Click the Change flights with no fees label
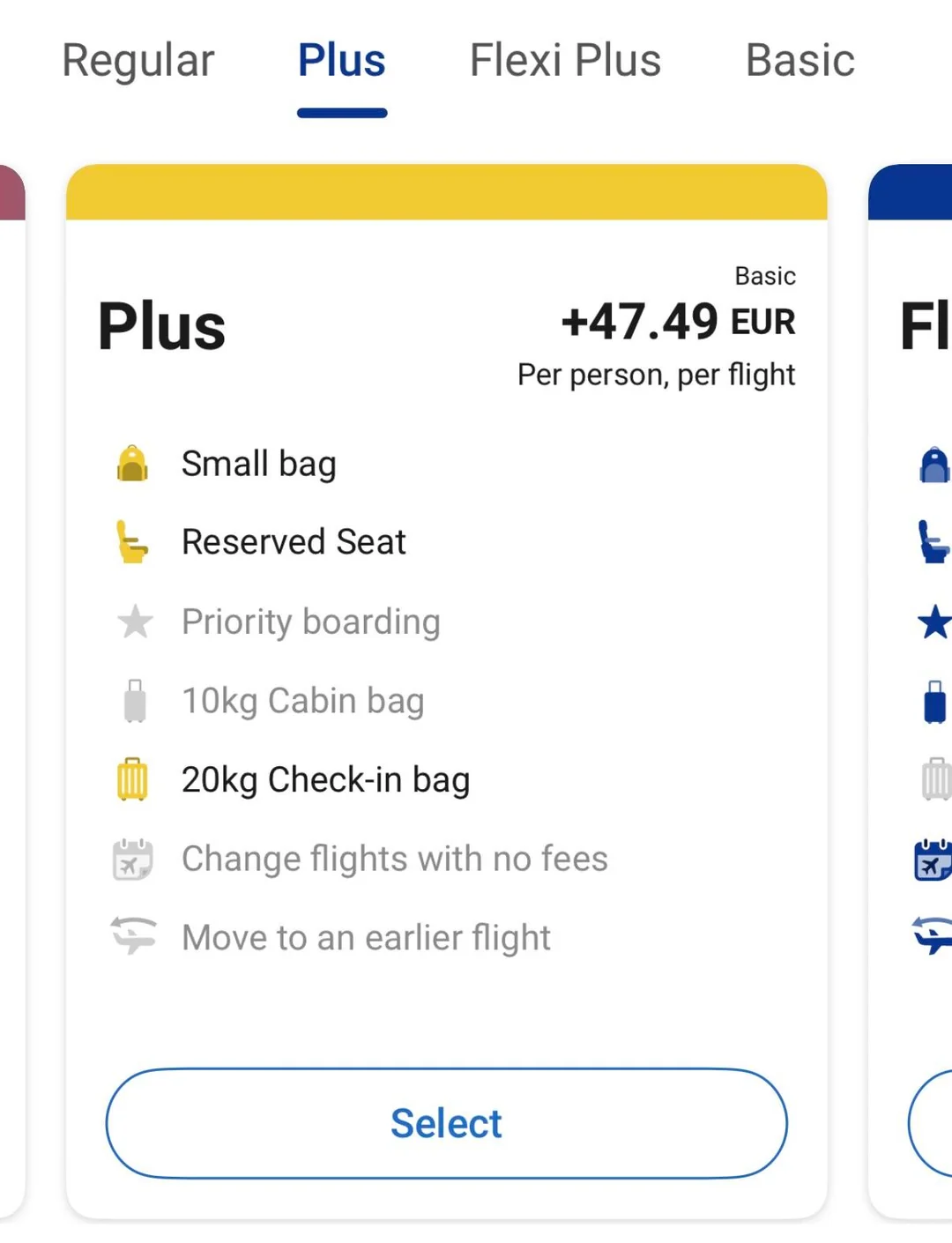 (394, 859)
